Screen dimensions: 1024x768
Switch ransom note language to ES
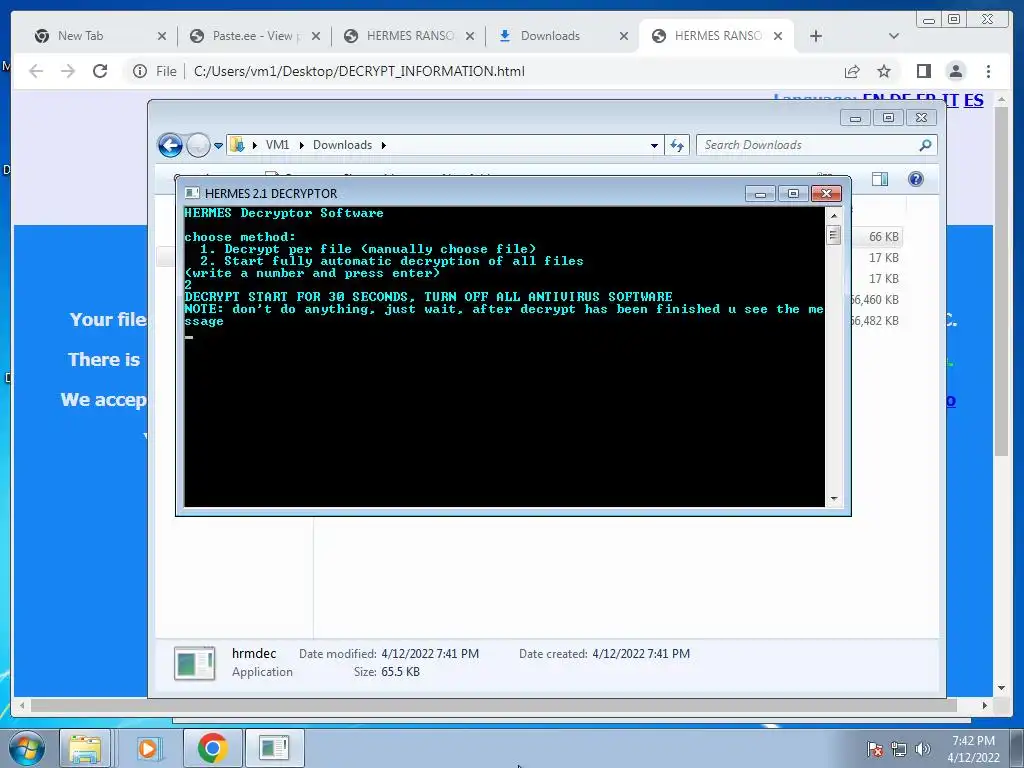pos(974,101)
